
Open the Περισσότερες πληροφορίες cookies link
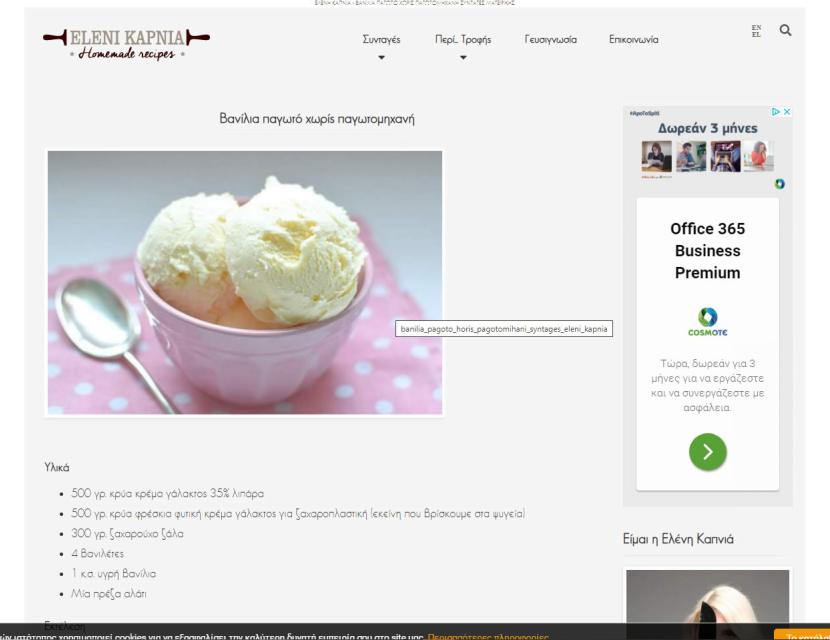pos(488,636)
